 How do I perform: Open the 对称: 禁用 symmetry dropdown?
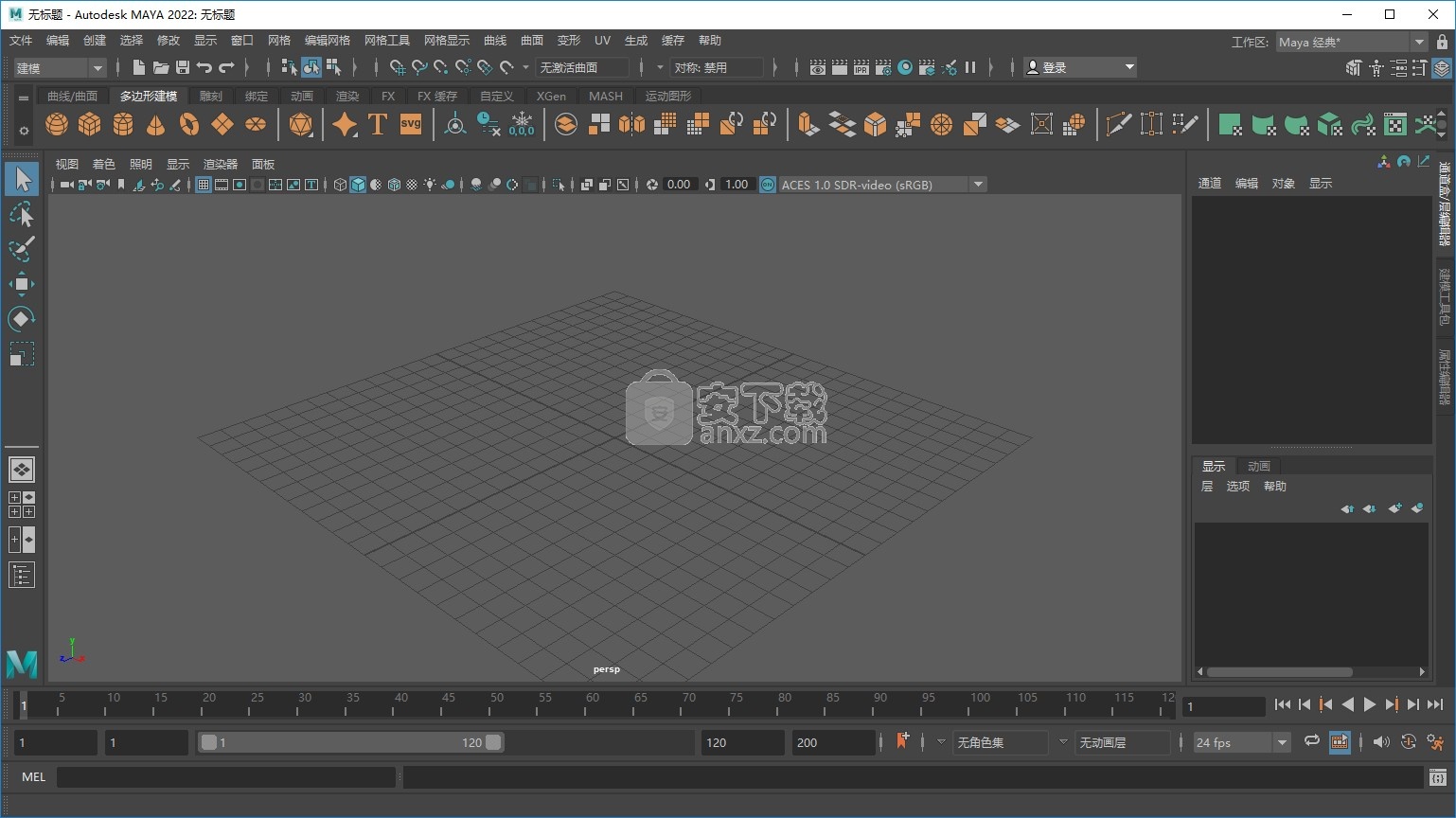(717, 67)
